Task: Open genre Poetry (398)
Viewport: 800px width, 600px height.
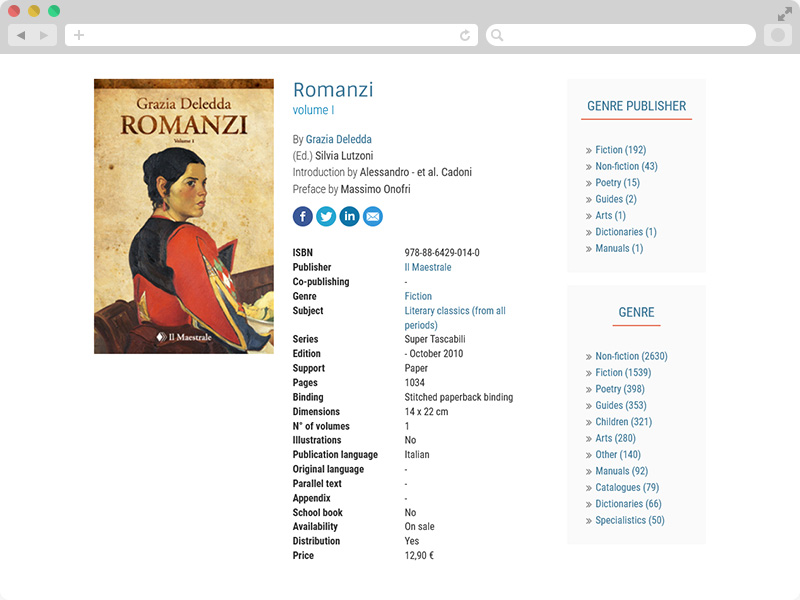Action: tap(620, 389)
